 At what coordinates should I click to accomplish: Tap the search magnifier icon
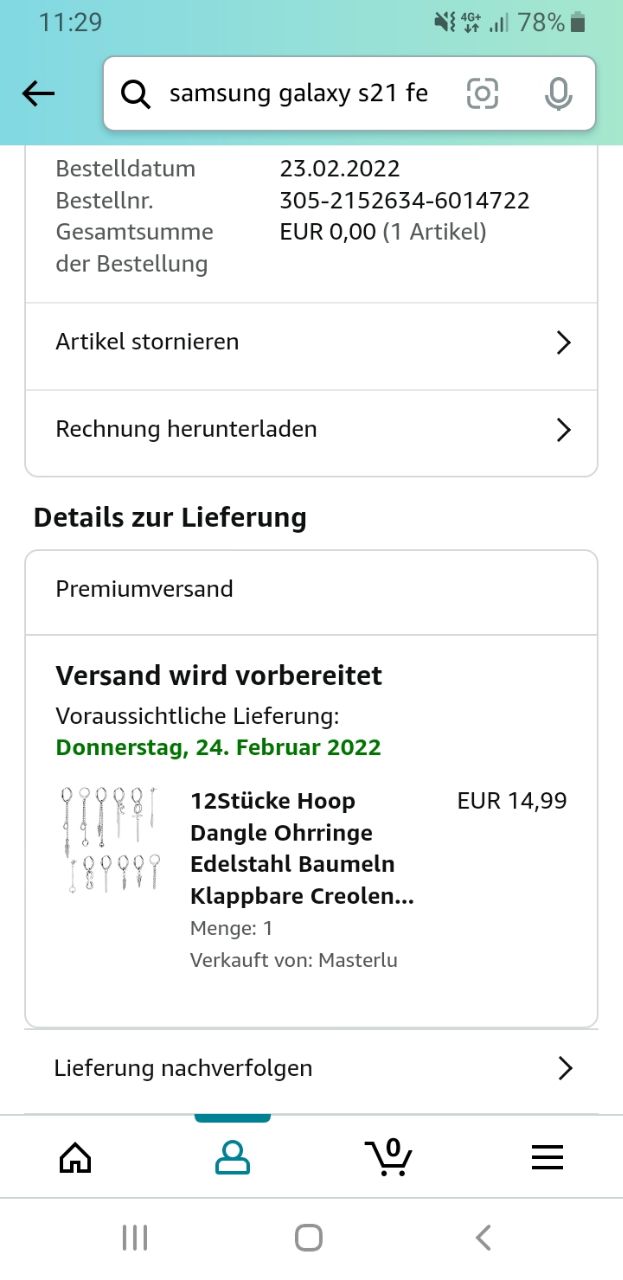tap(135, 94)
